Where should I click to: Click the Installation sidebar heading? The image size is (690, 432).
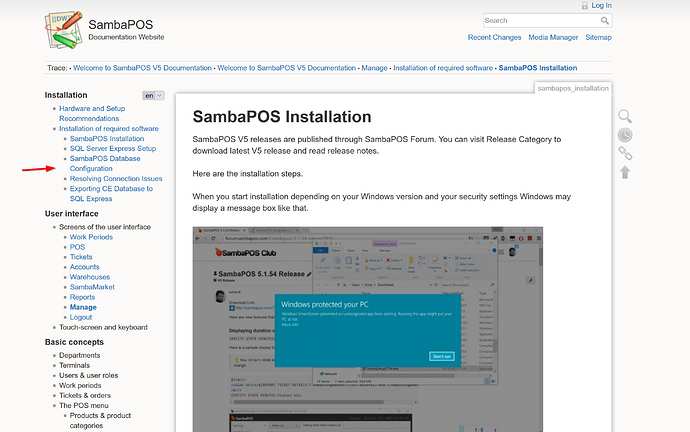(x=66, y=95)
